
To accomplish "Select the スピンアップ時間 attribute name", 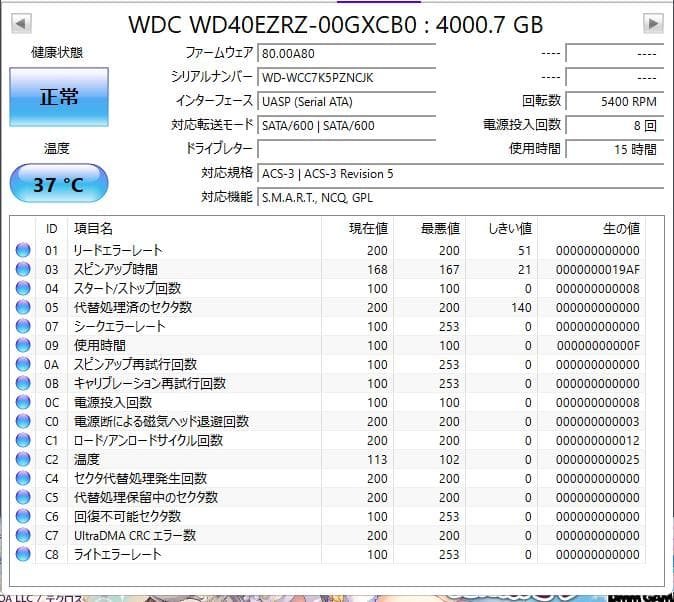I will pyautogui.click(x=116, y=269).
